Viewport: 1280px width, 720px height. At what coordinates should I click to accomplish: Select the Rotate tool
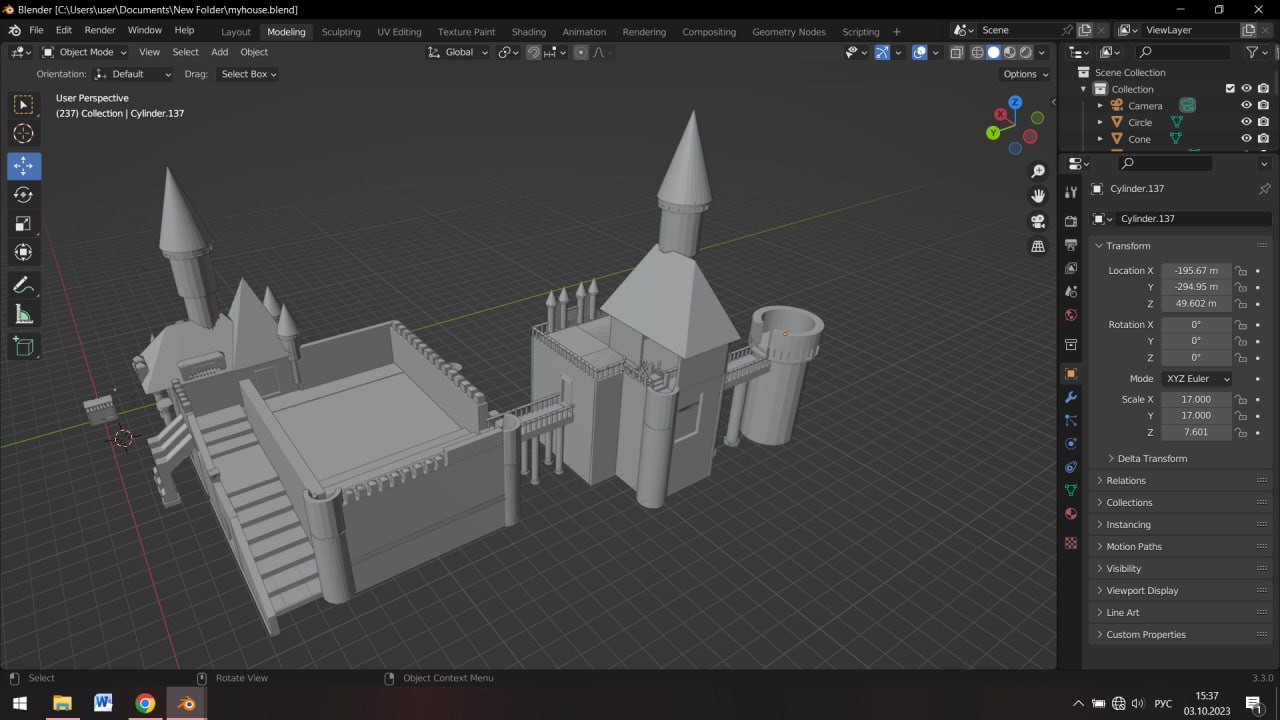coord(24,194)
